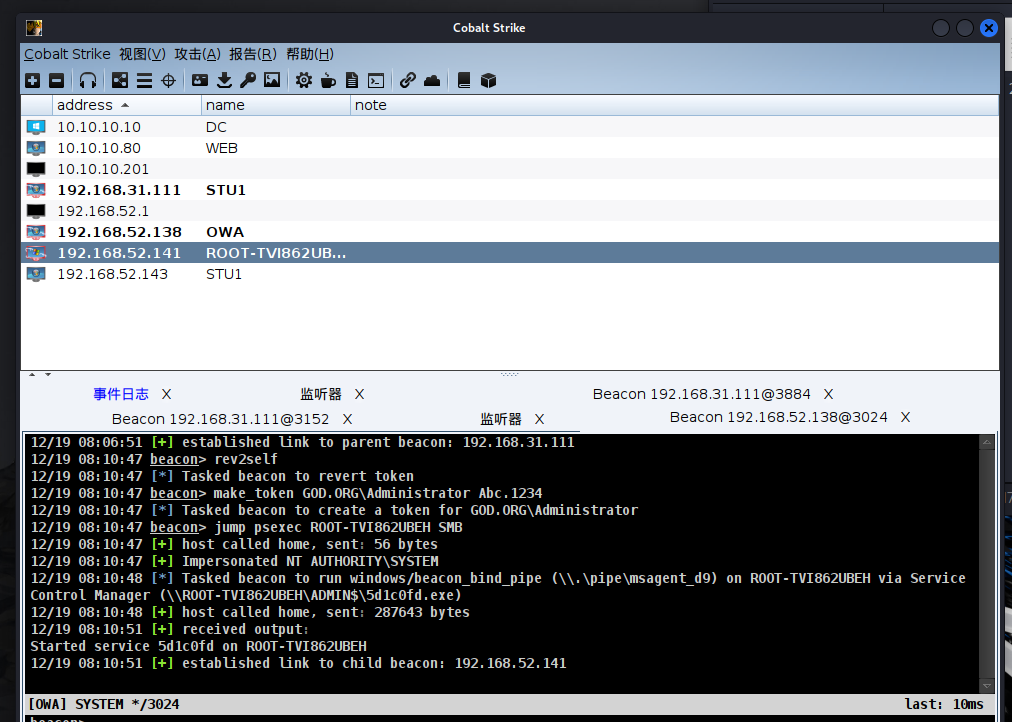
Task: Close 监听器 tab beside Beacon 192.168.31.111@3152
Action: (540, 419)
